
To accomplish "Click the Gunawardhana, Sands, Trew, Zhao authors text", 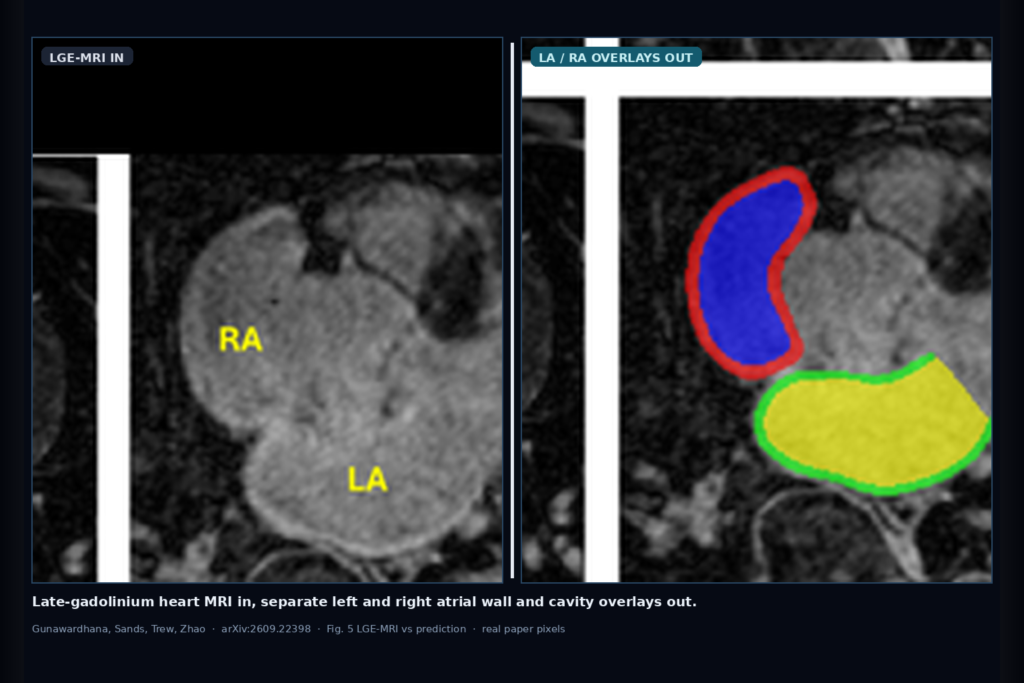I will coord(118,629).
